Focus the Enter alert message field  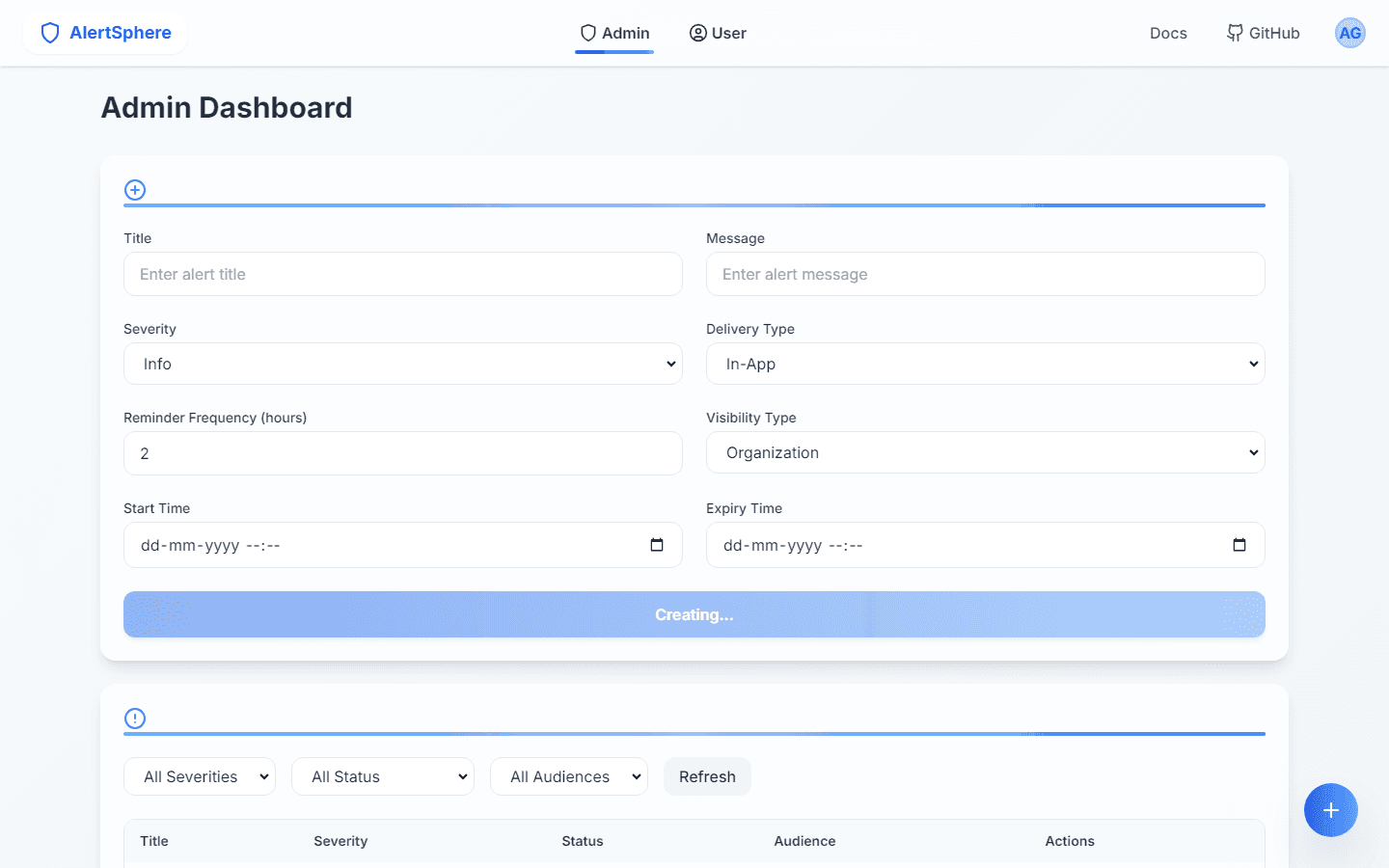click(986, 274)
